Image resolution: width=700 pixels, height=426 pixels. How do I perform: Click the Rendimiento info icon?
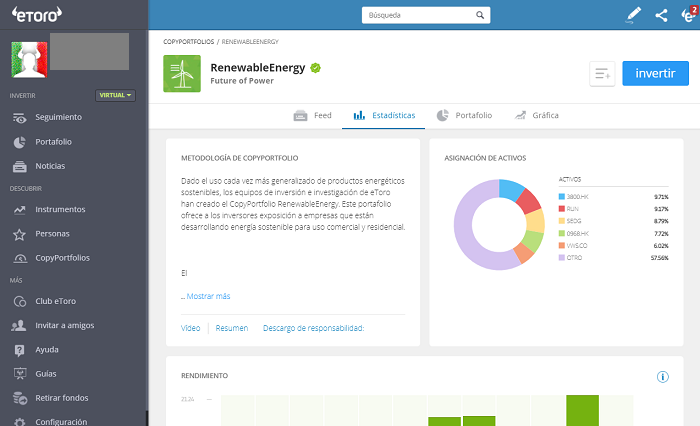point(662,377)
